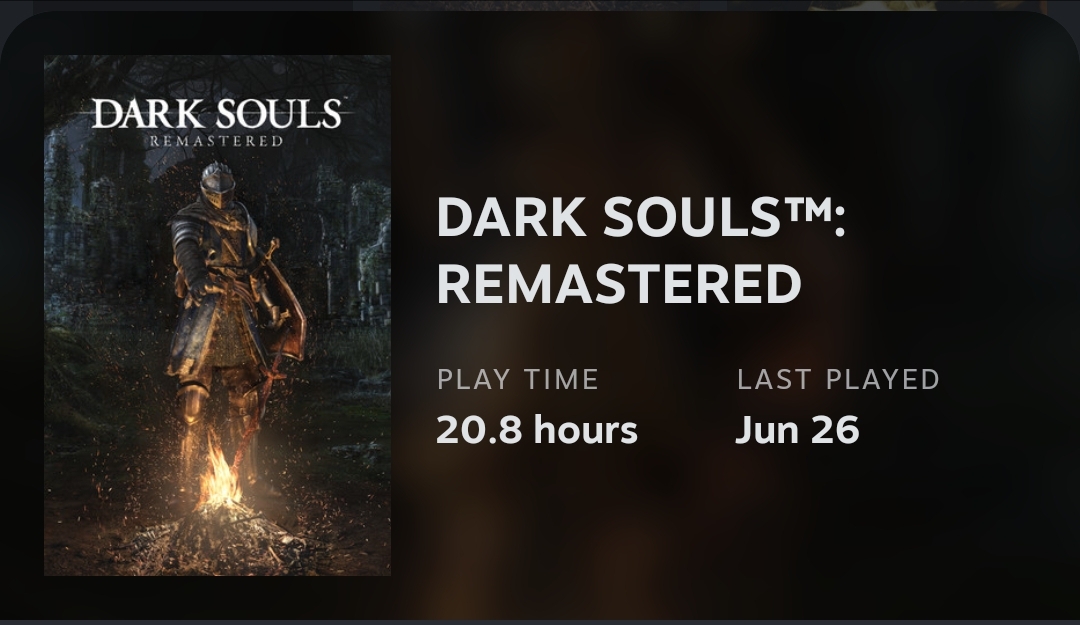Click the word REMASTERED in the title
Viewport: 1080px width, 625px height.
(x=619, y=284)
